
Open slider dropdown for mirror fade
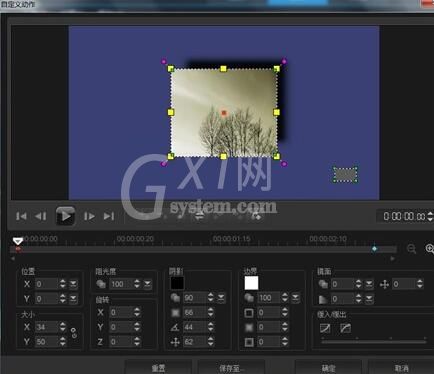369,299
